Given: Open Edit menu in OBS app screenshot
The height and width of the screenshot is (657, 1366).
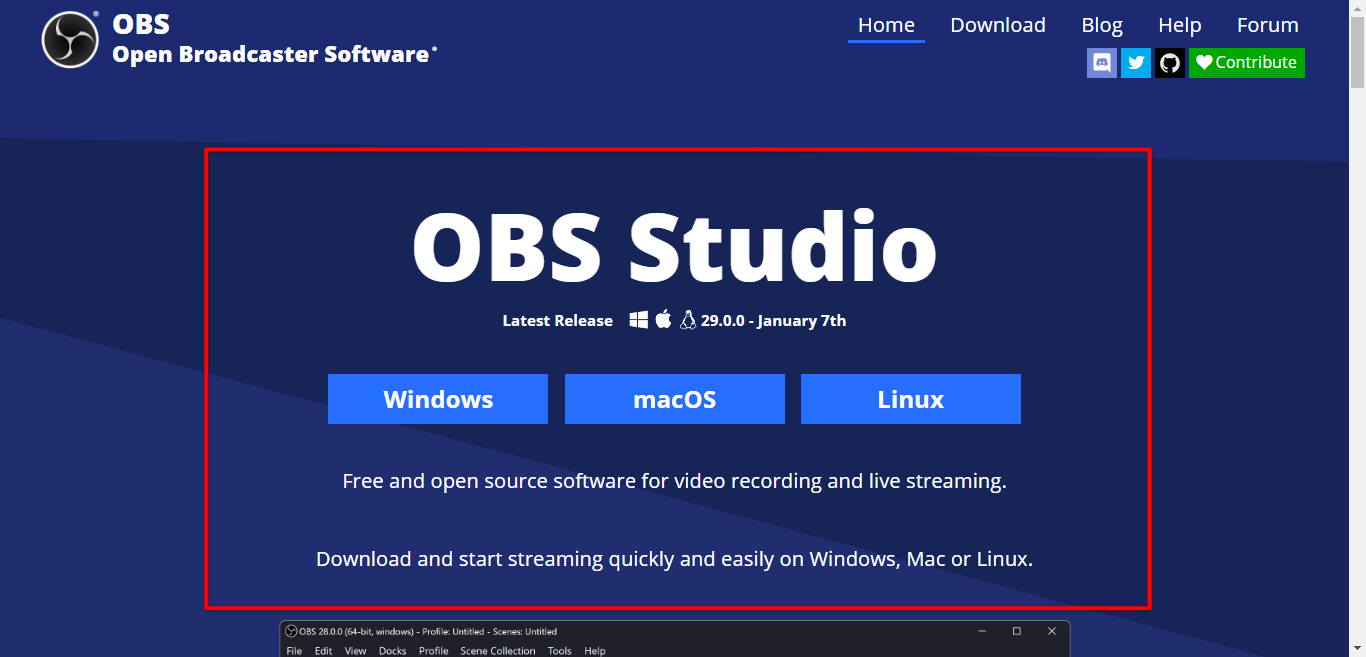Looking at the screenshot, I should (x=324, y=651).
